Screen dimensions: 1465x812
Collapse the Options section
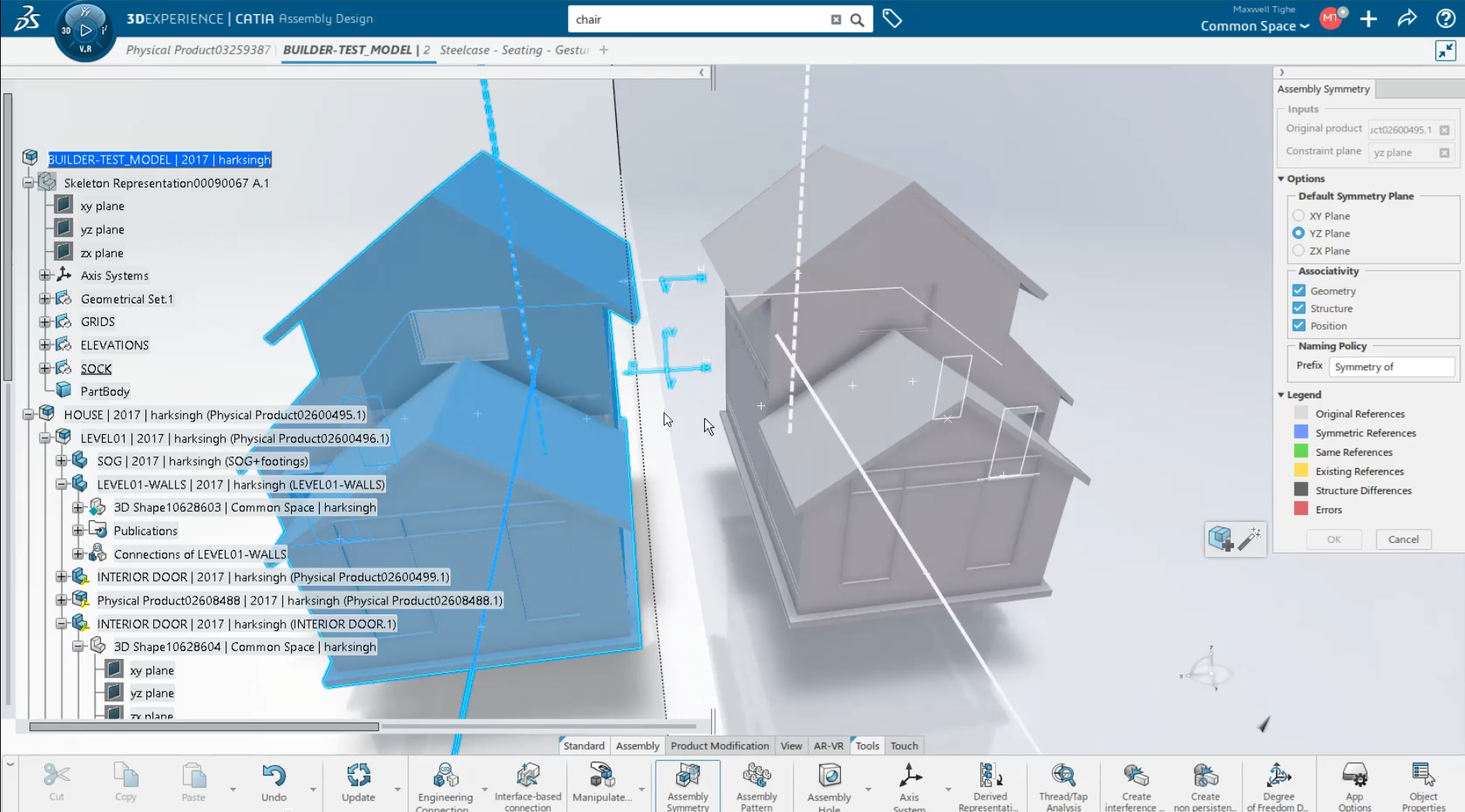pyautogui.click(x=1281, y=179)
